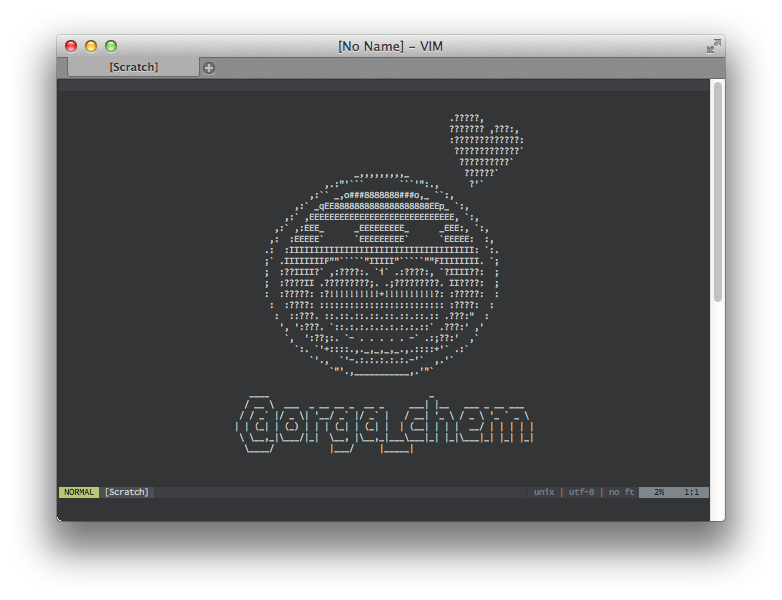Click the [Scratch] buffer name in the status line
Screen dimensions: 782x600
[x=127, y=492]
